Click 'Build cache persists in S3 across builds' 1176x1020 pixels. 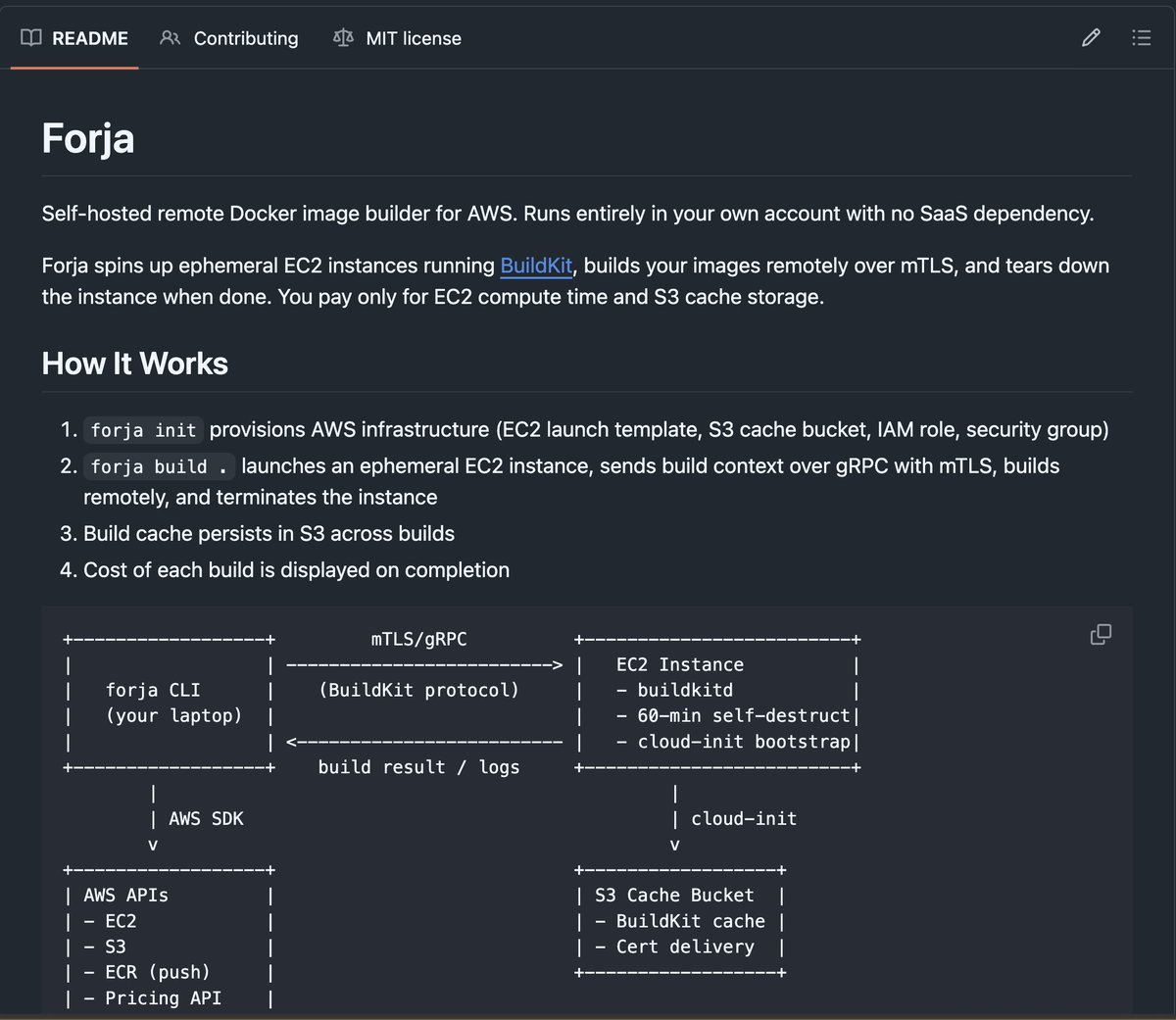(x=269, y=533)
